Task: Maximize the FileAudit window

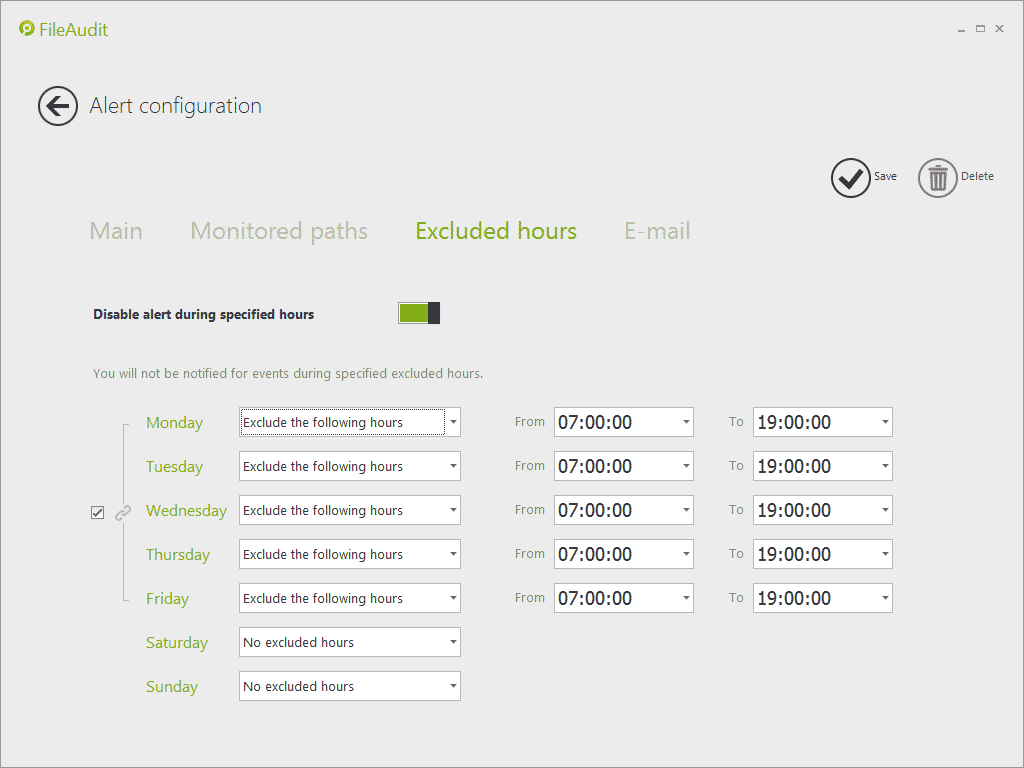Action: point(981,29)
